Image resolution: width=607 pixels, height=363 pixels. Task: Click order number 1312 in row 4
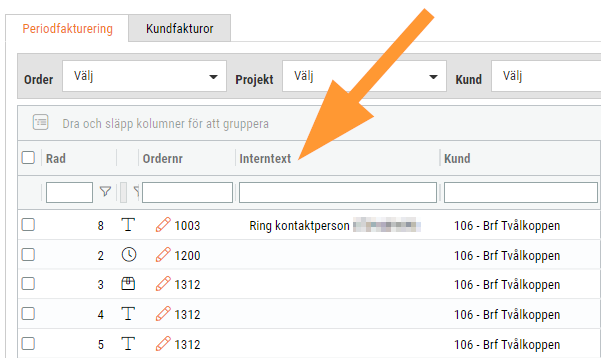pyautogui.click(x=187, y=315)
